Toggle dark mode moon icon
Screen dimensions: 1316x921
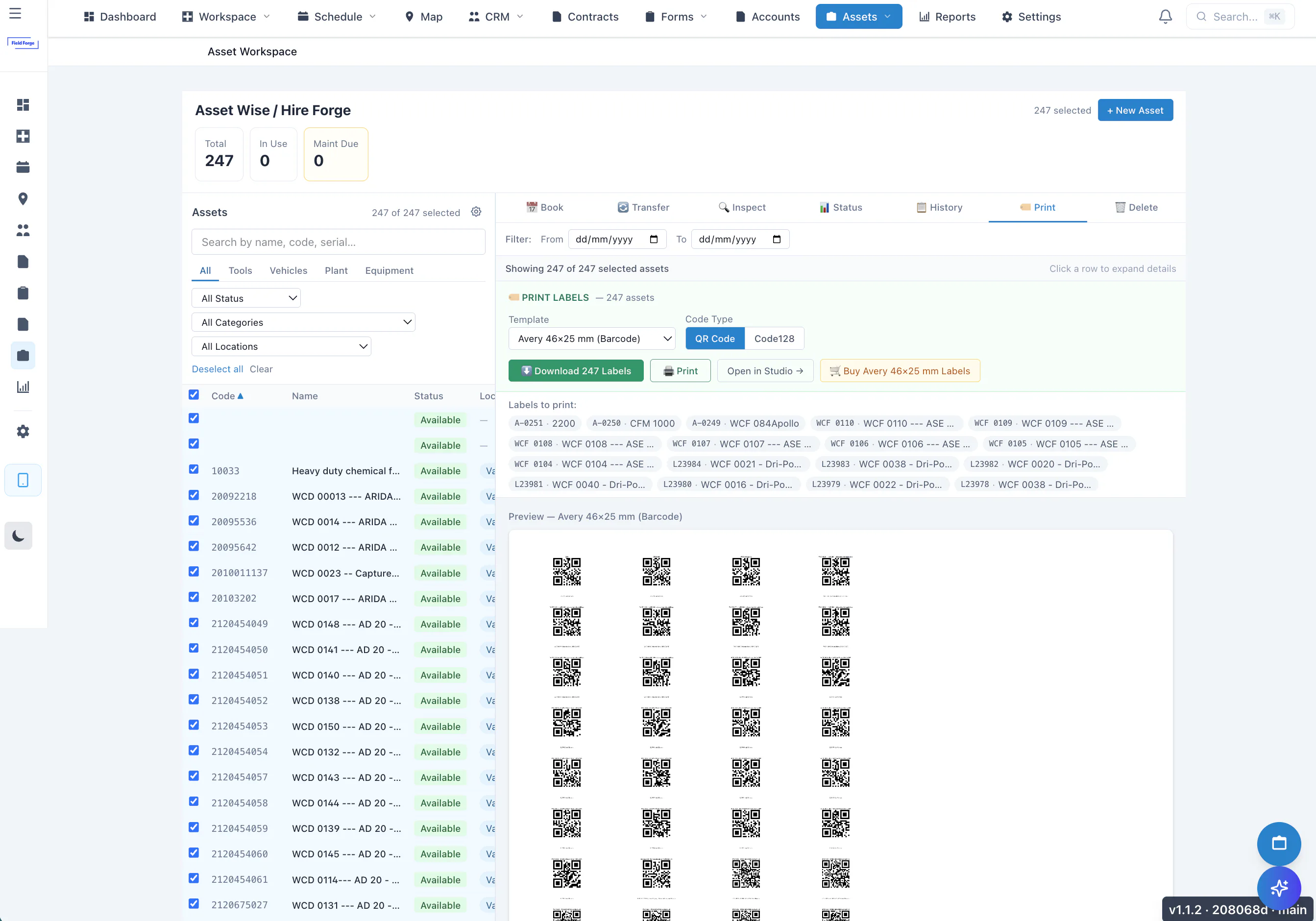pyautogui.click(x=18, y=536)
